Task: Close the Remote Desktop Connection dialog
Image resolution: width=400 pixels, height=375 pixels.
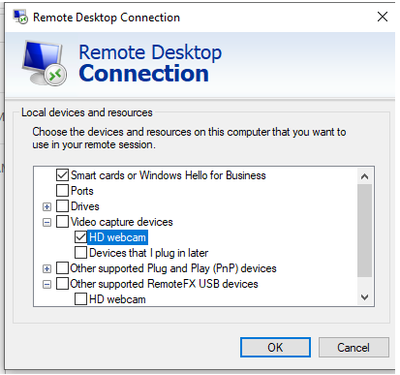Action: tap(382, 16)
